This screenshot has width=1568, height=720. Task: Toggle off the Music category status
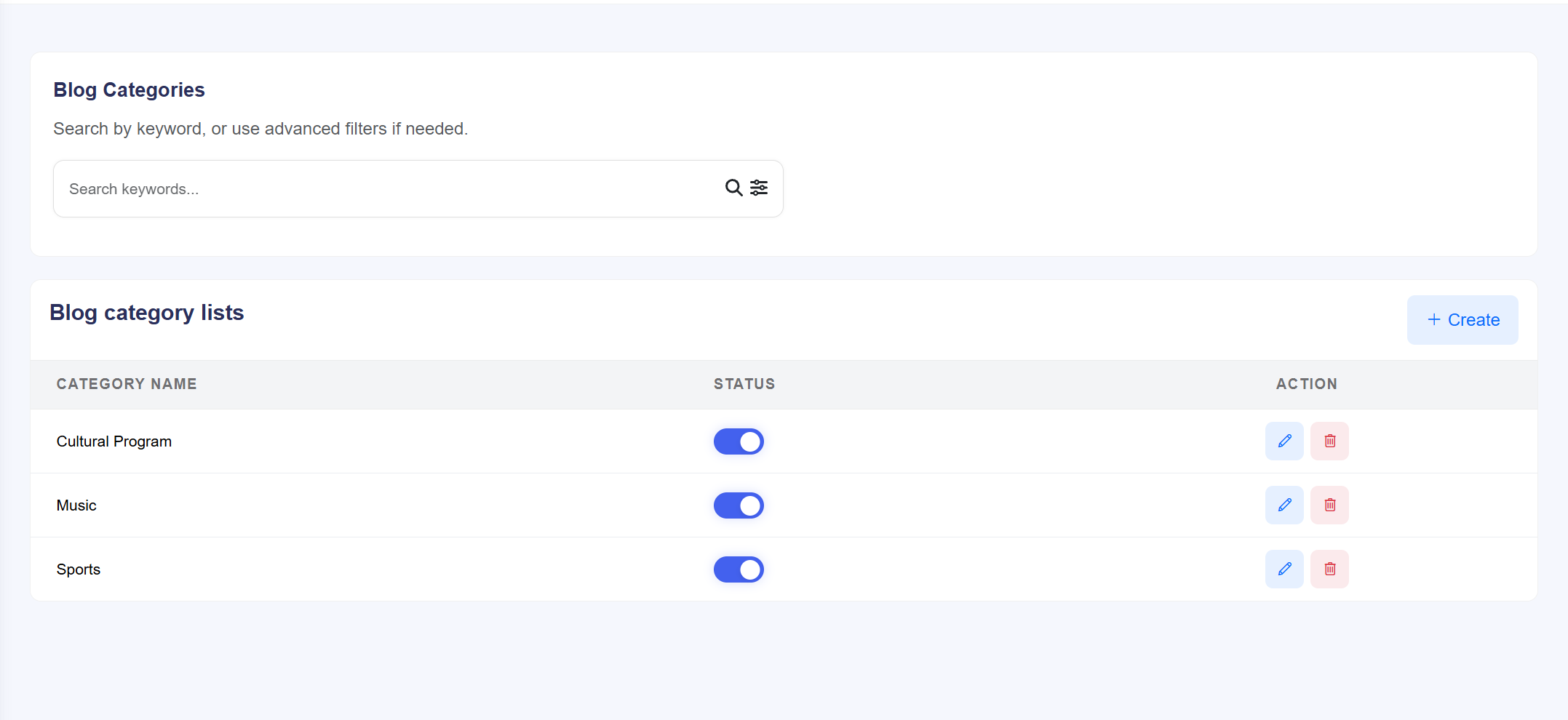[739, 505]
